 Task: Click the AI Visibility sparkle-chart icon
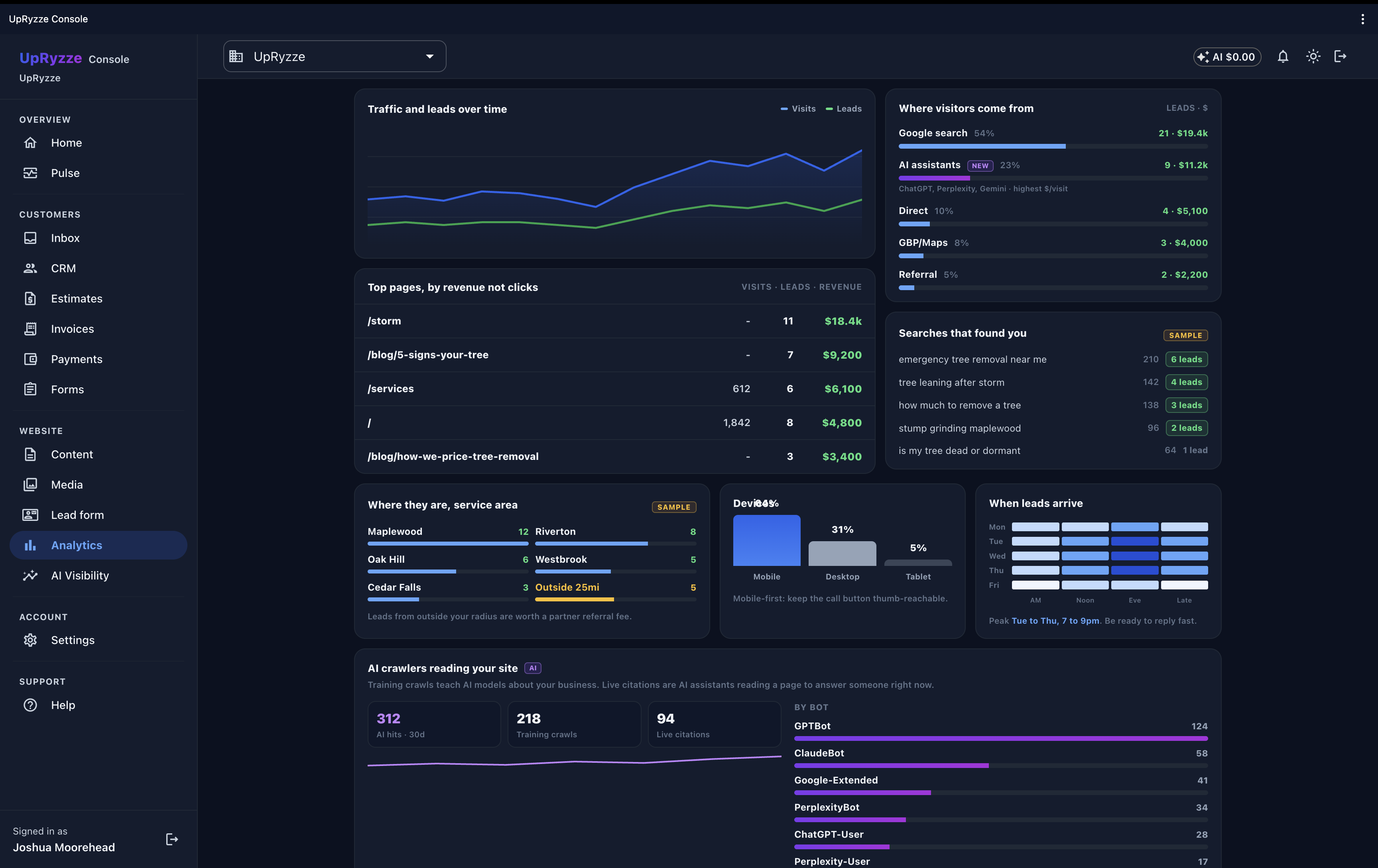30,576
